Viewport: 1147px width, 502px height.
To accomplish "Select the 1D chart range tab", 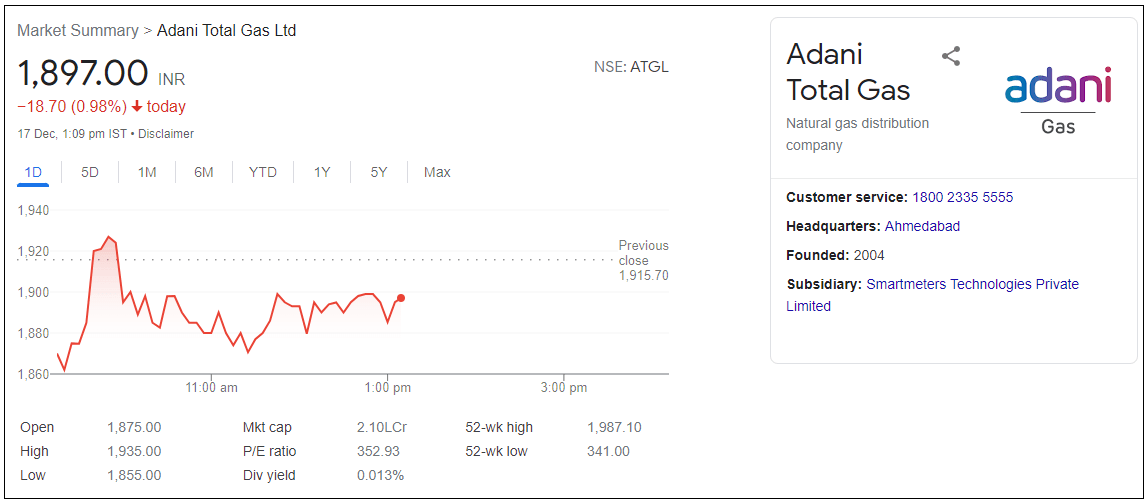I will [x=33, y=172].
